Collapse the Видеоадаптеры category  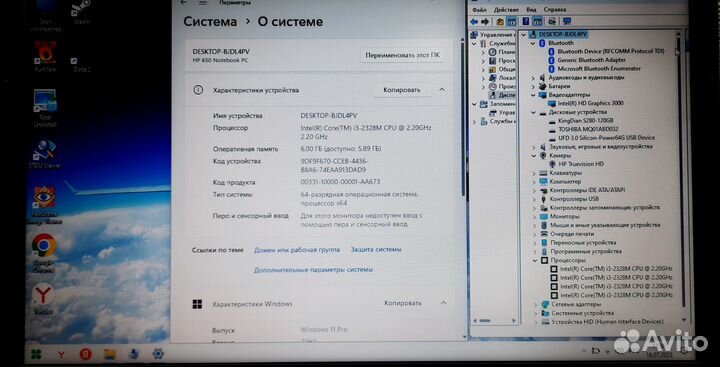(533, 95)
